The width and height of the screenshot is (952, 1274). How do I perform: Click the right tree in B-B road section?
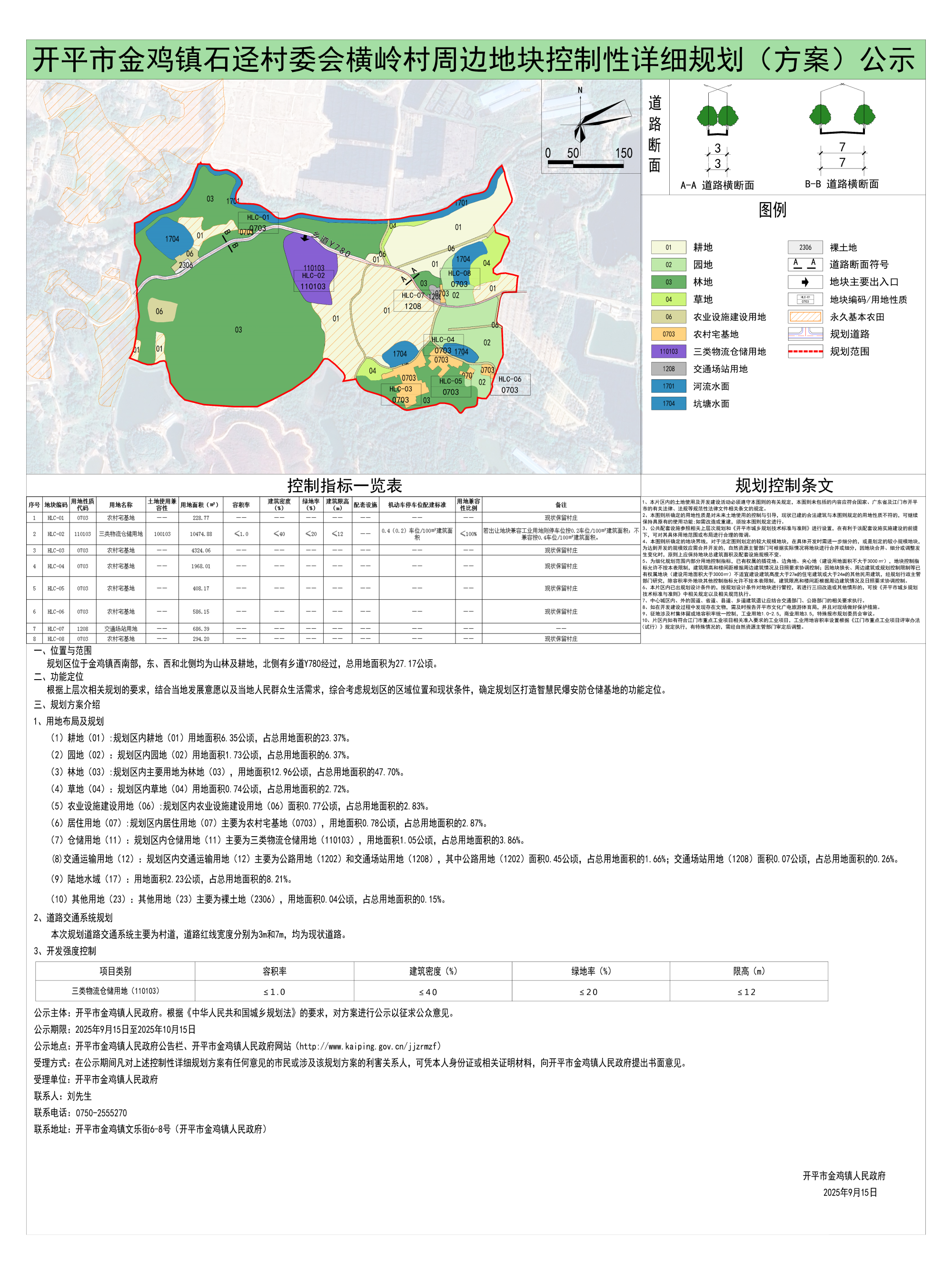[x=864, y=115]
